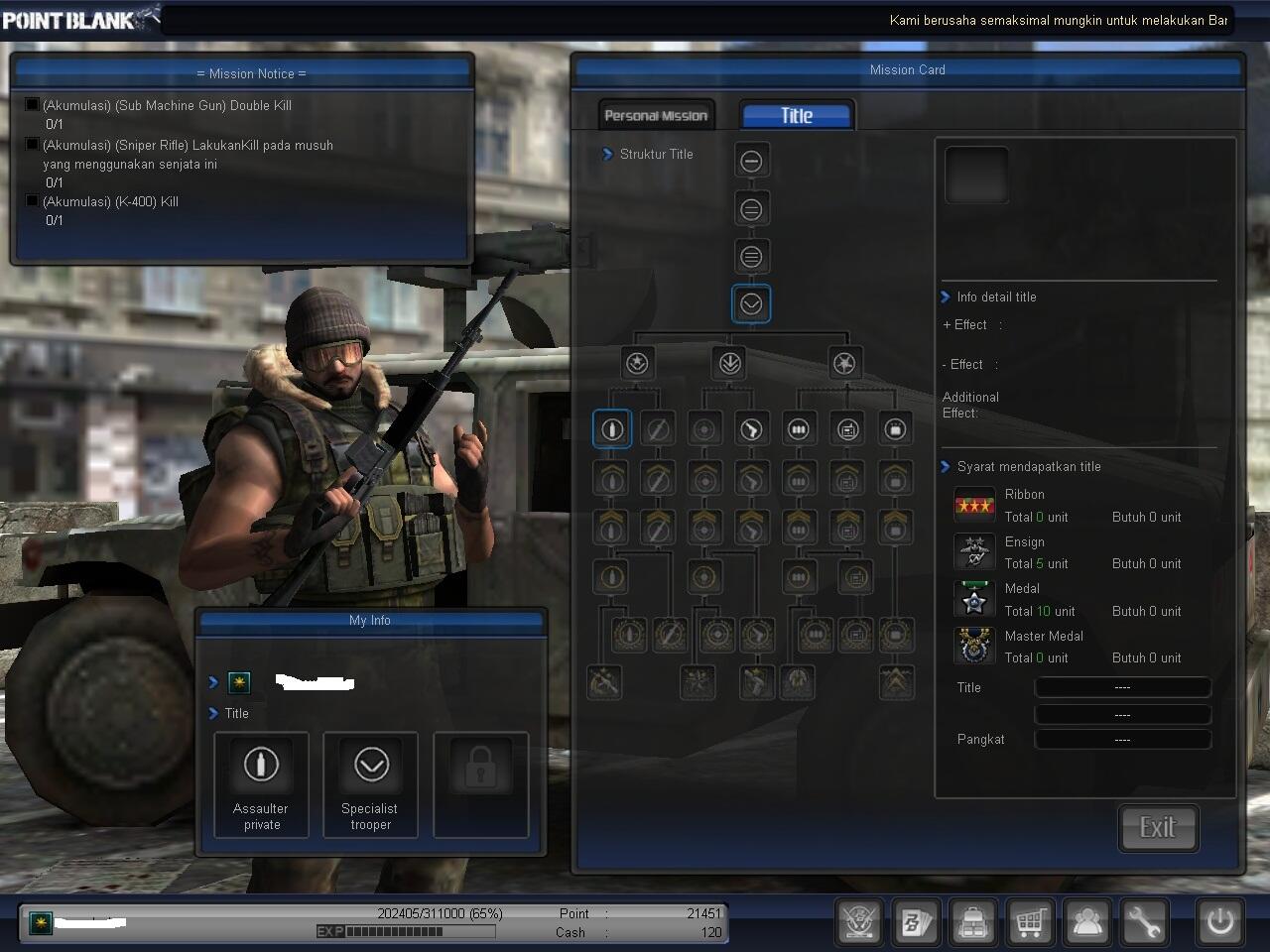Viewport: 1270px width, 952px height.
Task: Select the wreathed slash-blade title icon
Action: click(670, 634)
